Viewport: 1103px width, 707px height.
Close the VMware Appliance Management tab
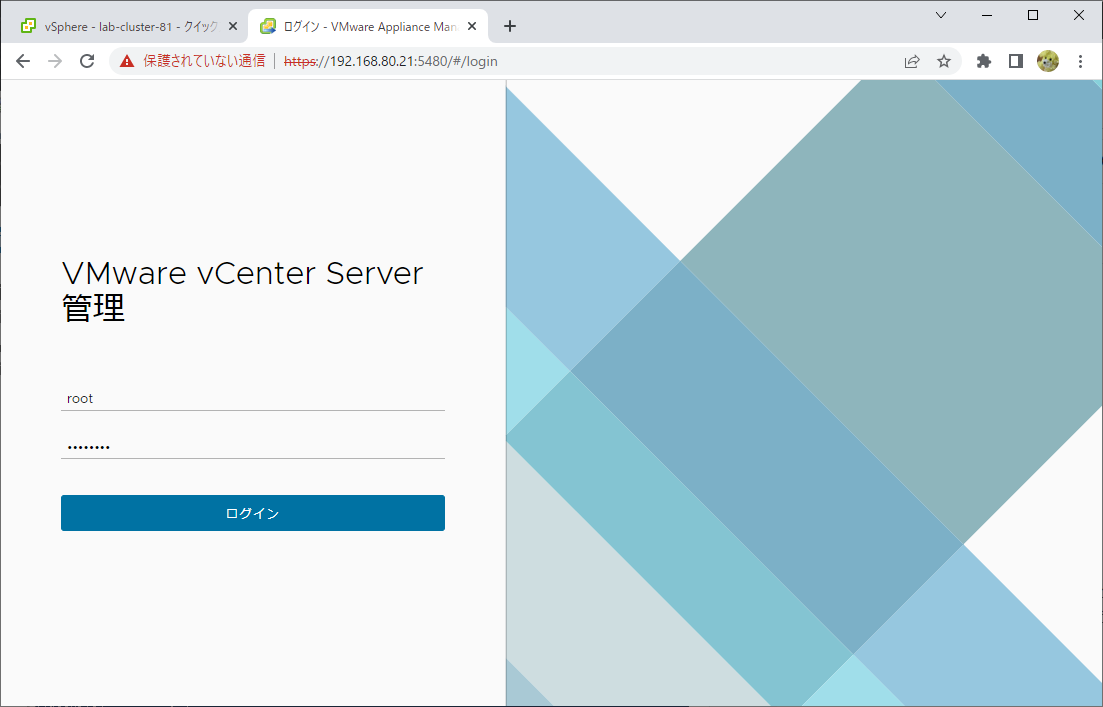coord(472,27)
